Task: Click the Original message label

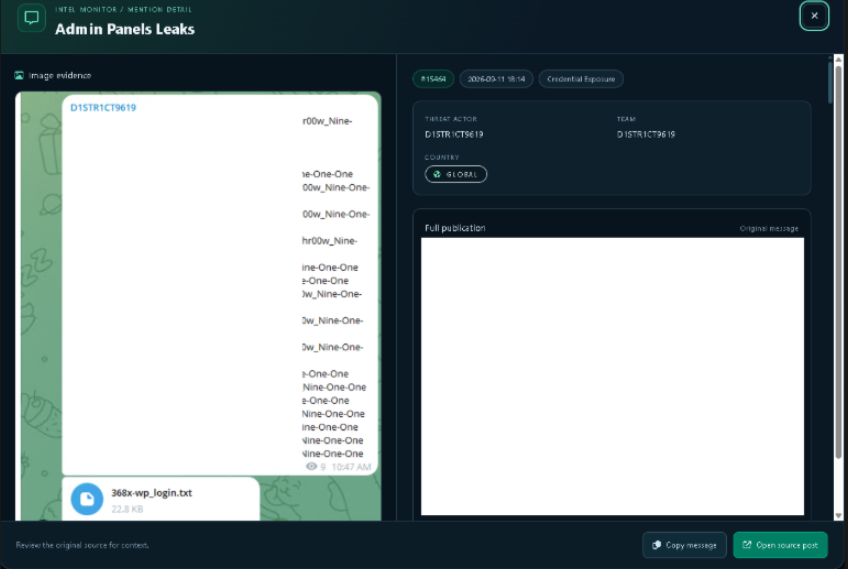Action: (768, 229)
